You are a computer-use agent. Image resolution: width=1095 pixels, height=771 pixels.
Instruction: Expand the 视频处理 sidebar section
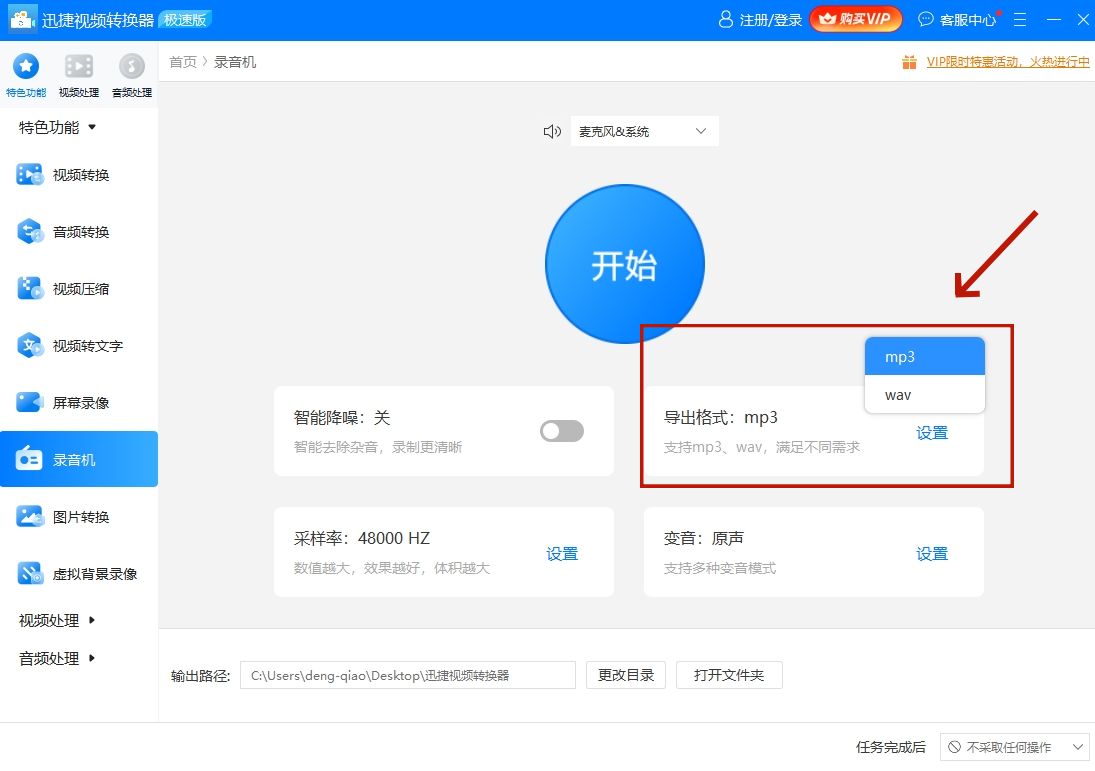coord(57,620)
